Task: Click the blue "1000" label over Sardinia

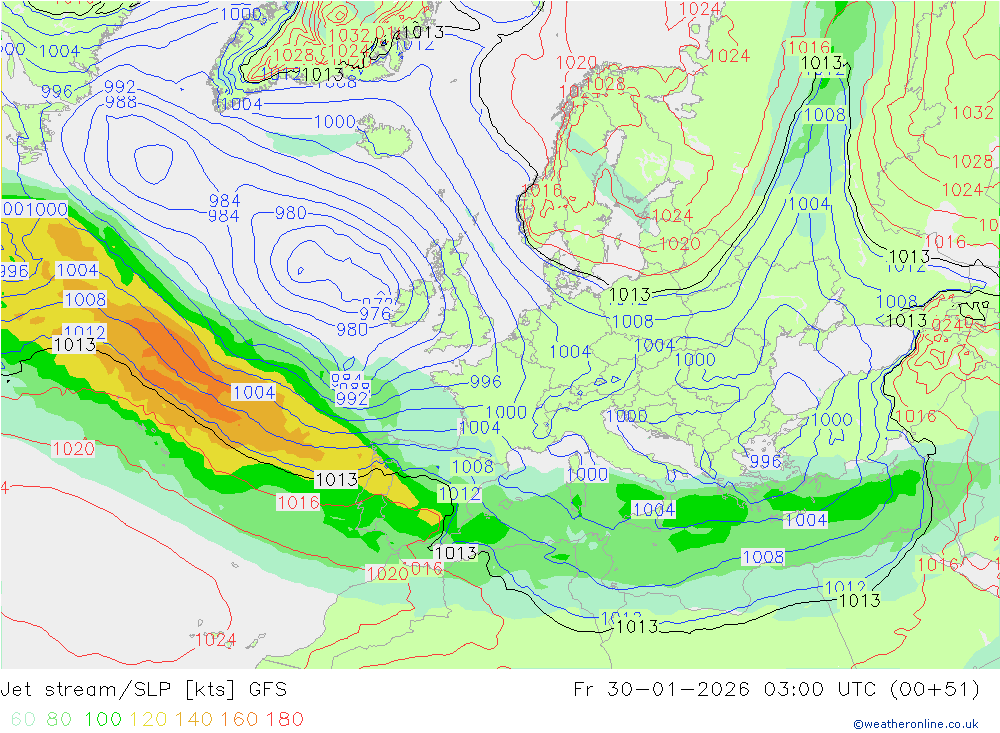Action: pyautogui.click(x=587, y=474)
